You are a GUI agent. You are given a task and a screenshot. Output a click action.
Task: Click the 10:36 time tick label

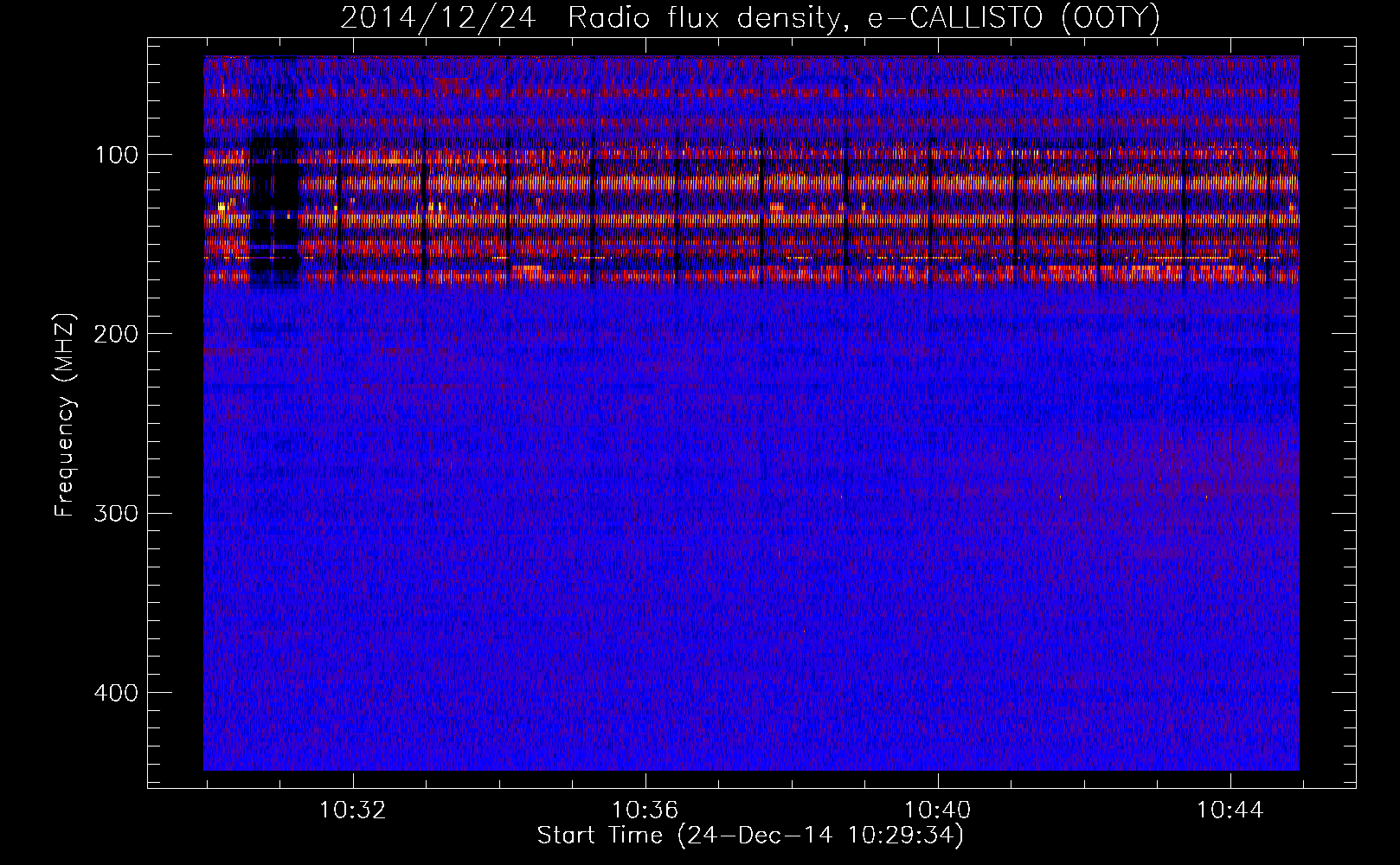(x=645, y=811)
